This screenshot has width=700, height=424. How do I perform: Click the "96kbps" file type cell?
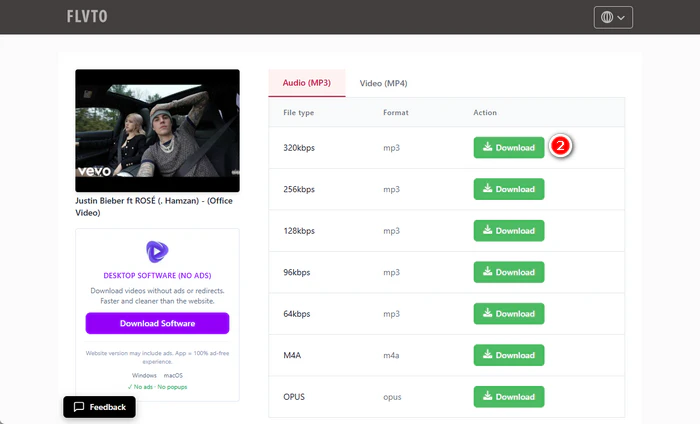pos(297,272)
